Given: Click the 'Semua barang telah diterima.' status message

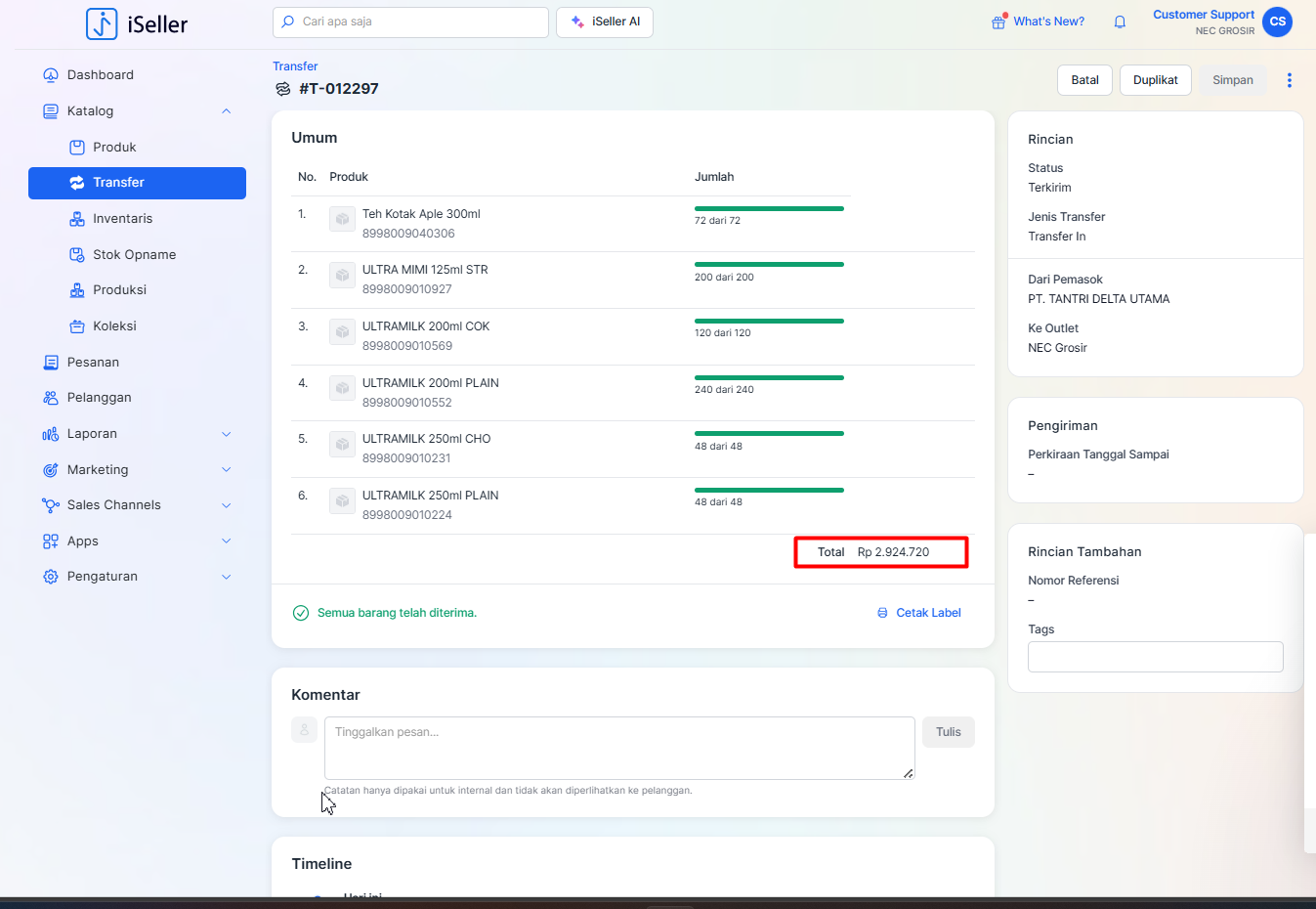Looking at the screenshot, I should pos(397,613).
